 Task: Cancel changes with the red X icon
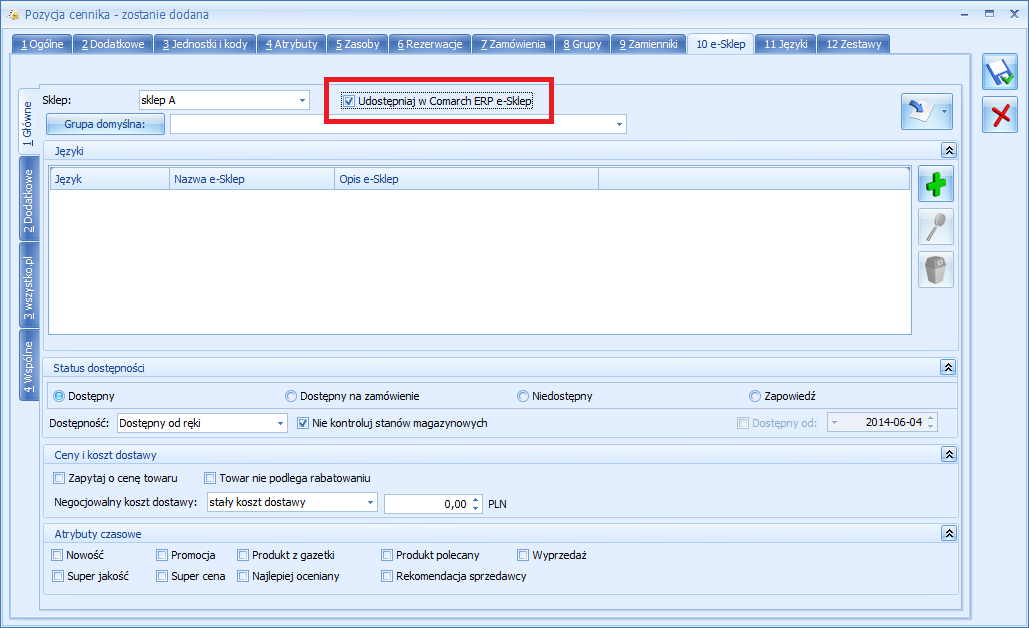point(999,115)
